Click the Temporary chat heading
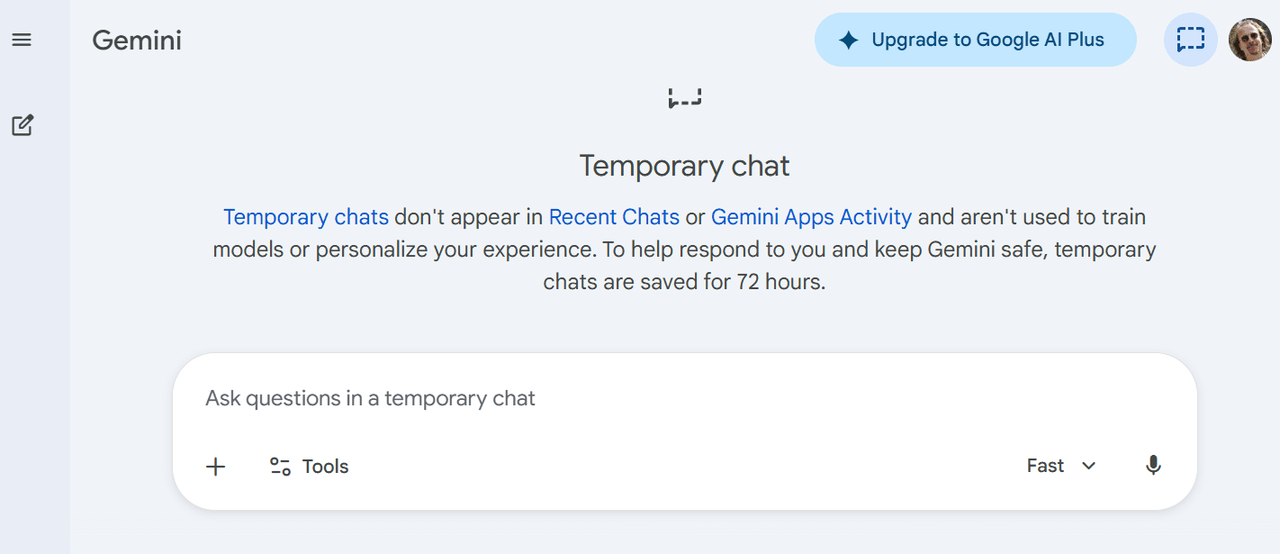Image resolution: width=1280 pixels, height=554 pixels. pyautogui.click(x=684, y=165)
